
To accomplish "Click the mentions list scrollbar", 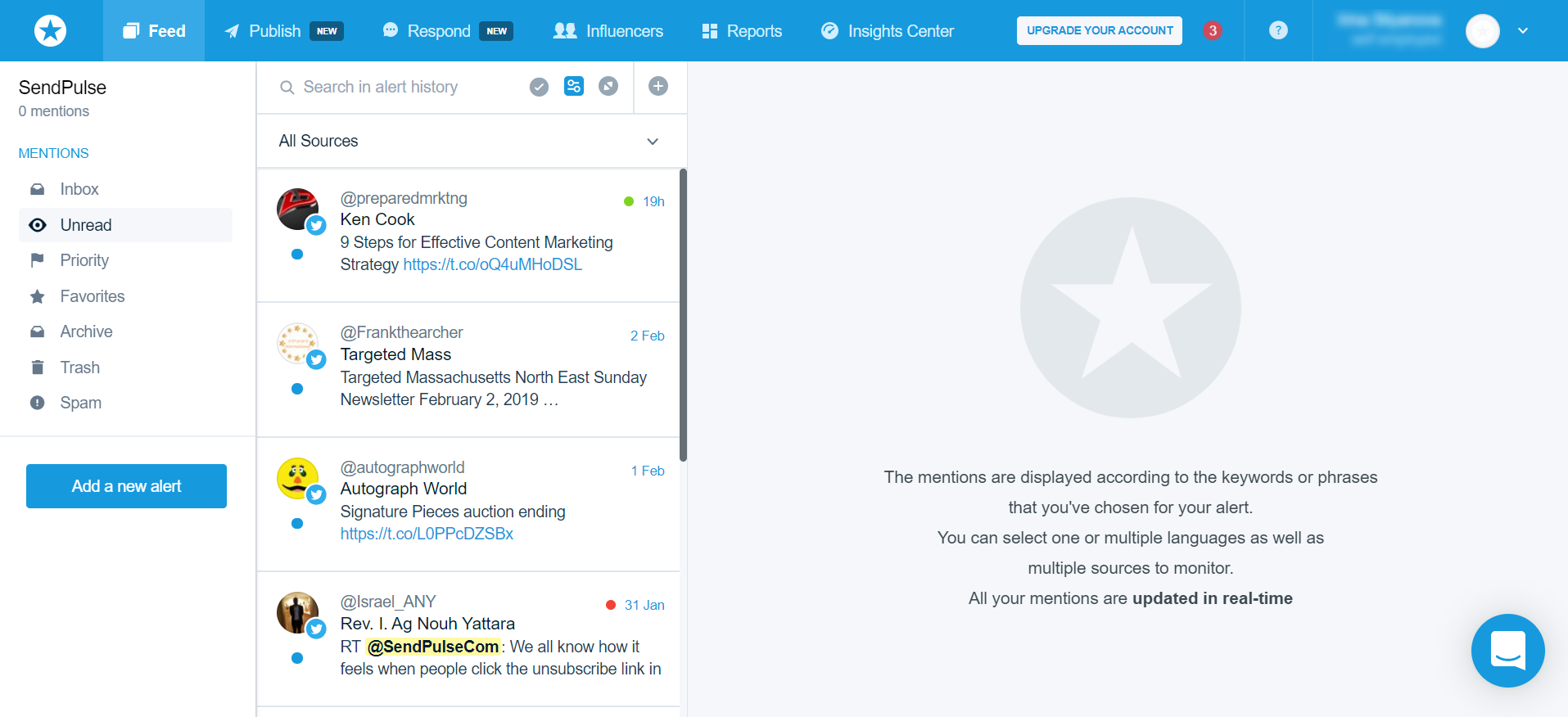I will 683,315.
